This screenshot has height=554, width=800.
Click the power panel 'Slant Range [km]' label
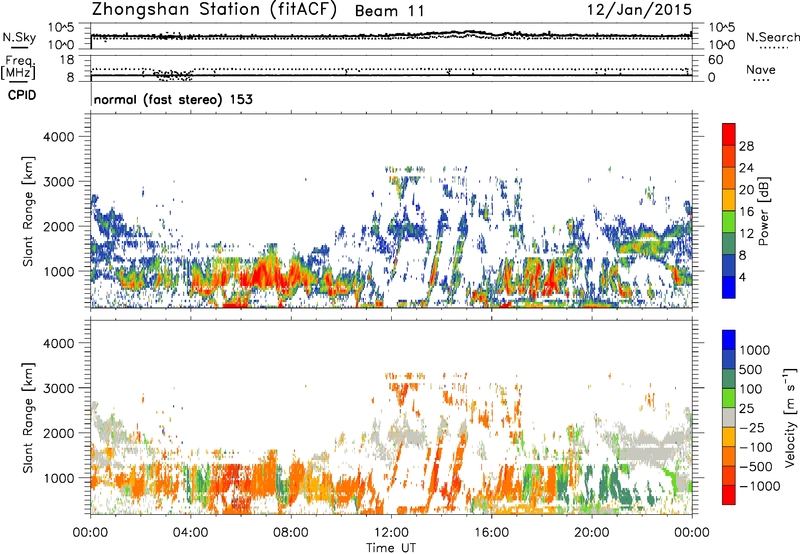click(x=28, y=211)
